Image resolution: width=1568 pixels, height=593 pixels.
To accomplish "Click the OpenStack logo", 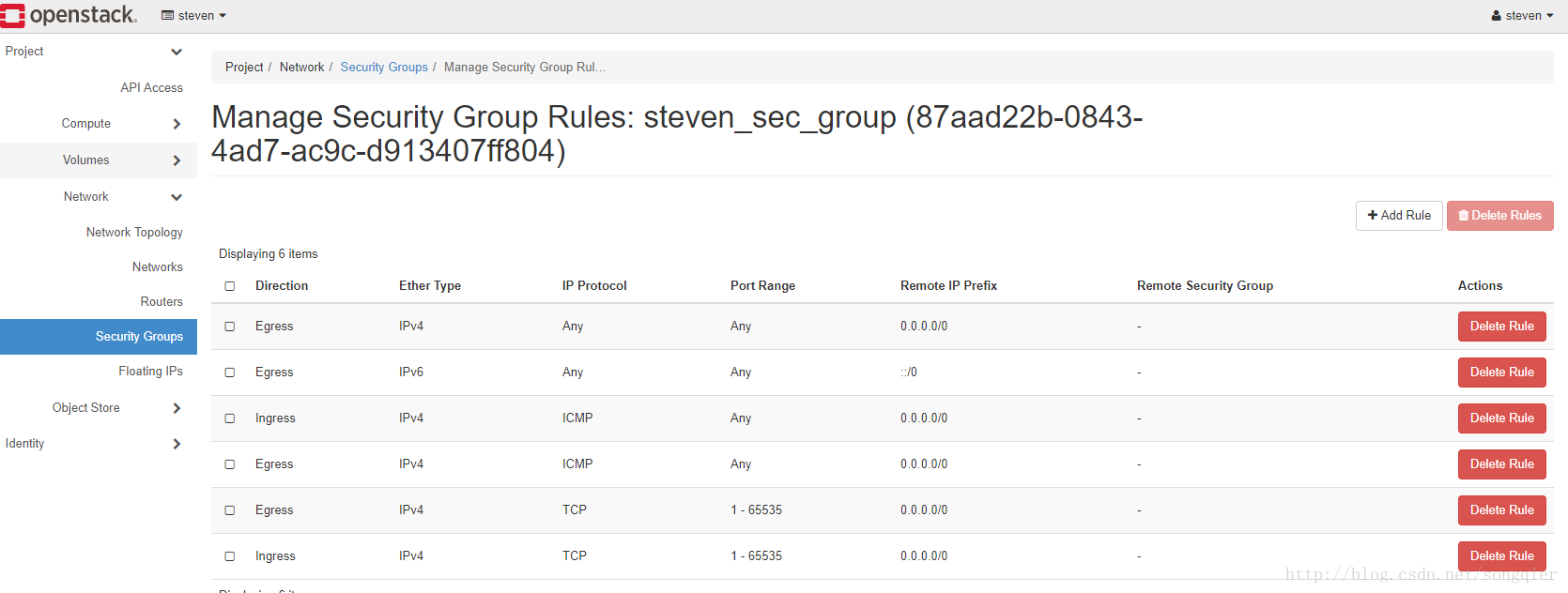I will pyautogui.click(x=69, y=15).
